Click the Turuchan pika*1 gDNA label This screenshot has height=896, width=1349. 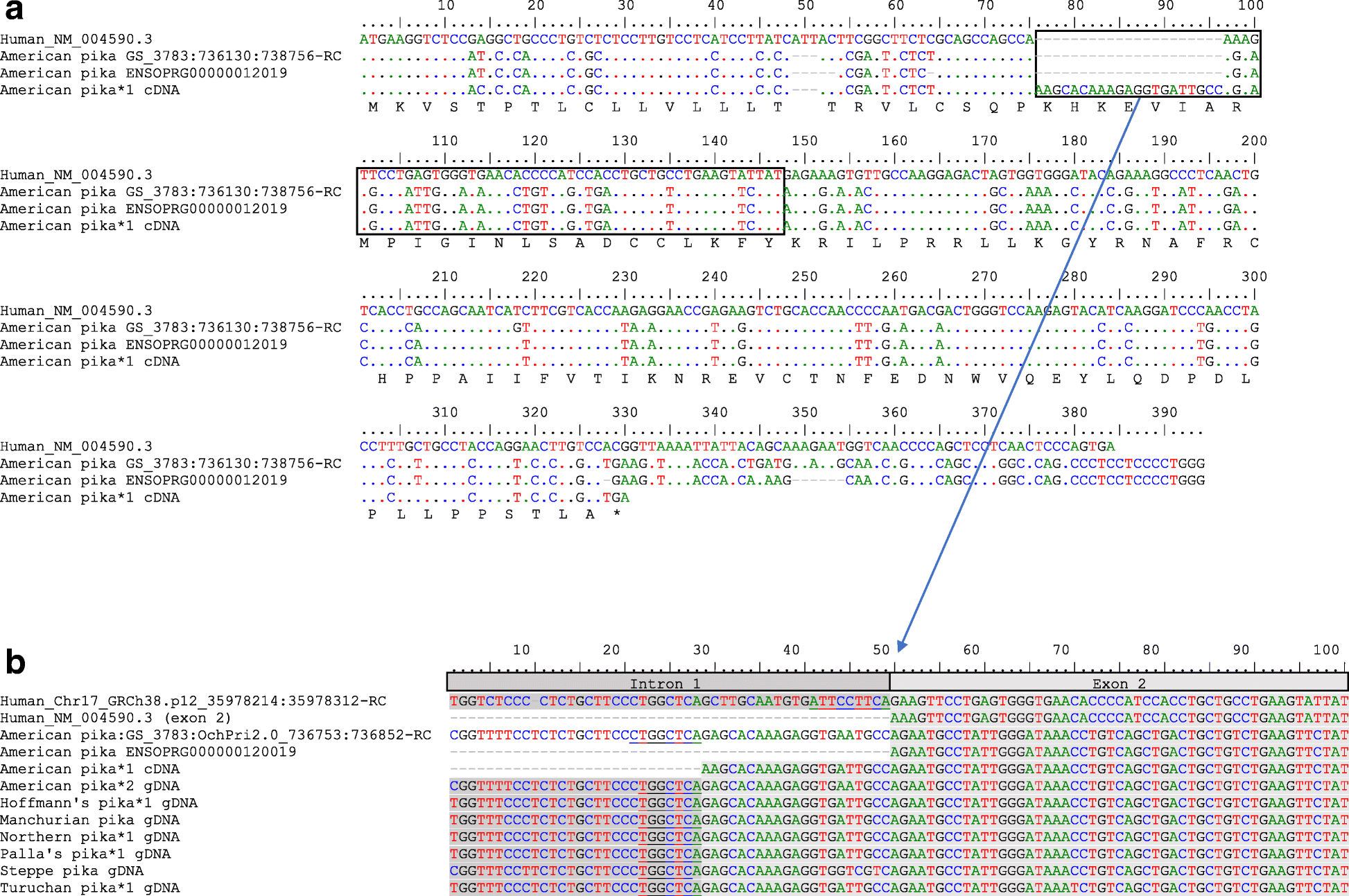90,888
